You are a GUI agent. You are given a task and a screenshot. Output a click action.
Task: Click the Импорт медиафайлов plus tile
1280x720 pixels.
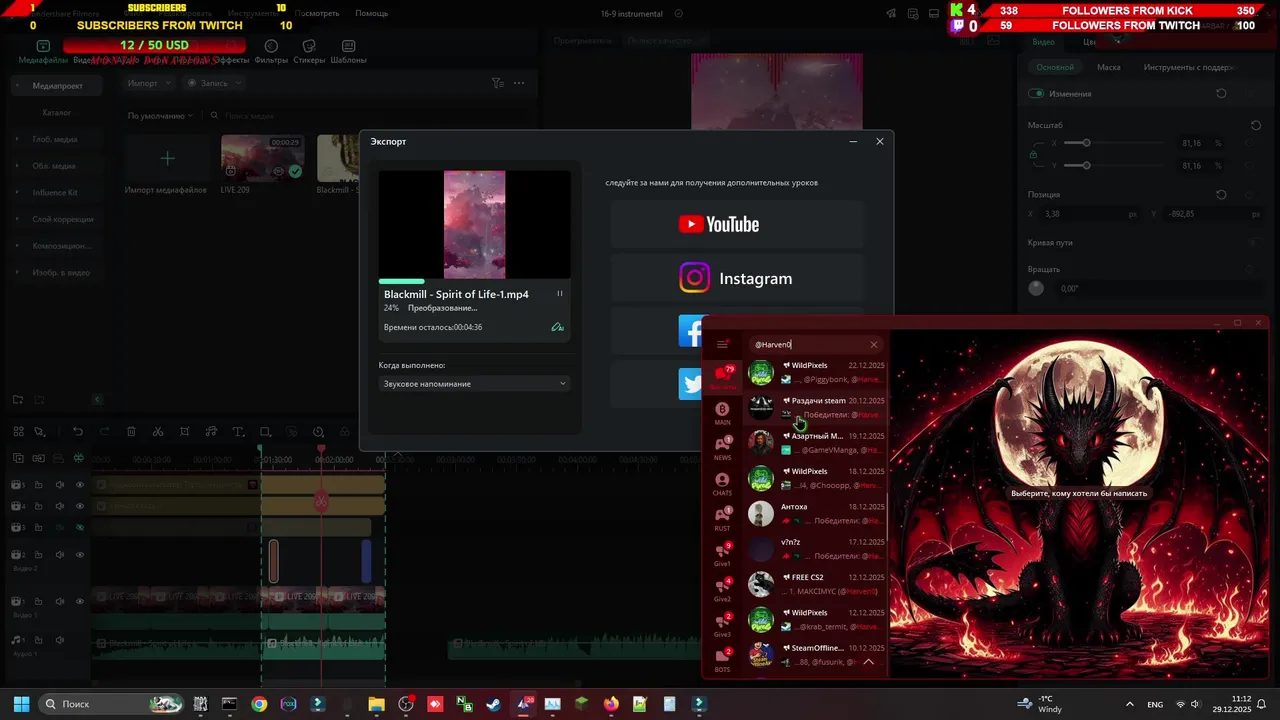pyautogui.click(x=167, y=158)
